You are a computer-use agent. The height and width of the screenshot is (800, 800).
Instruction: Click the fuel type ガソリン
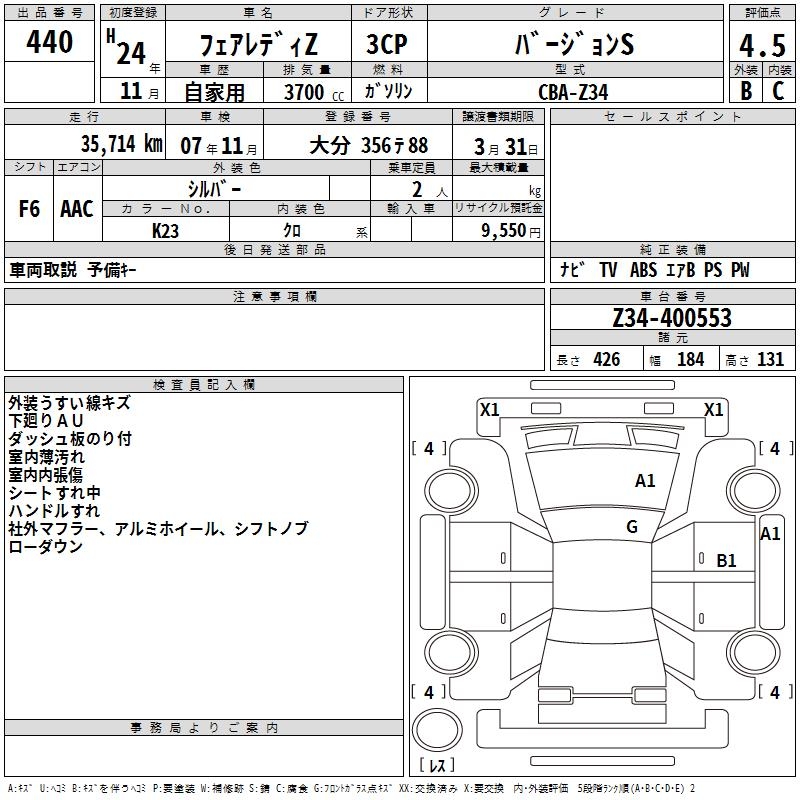(x=388, y=91)
